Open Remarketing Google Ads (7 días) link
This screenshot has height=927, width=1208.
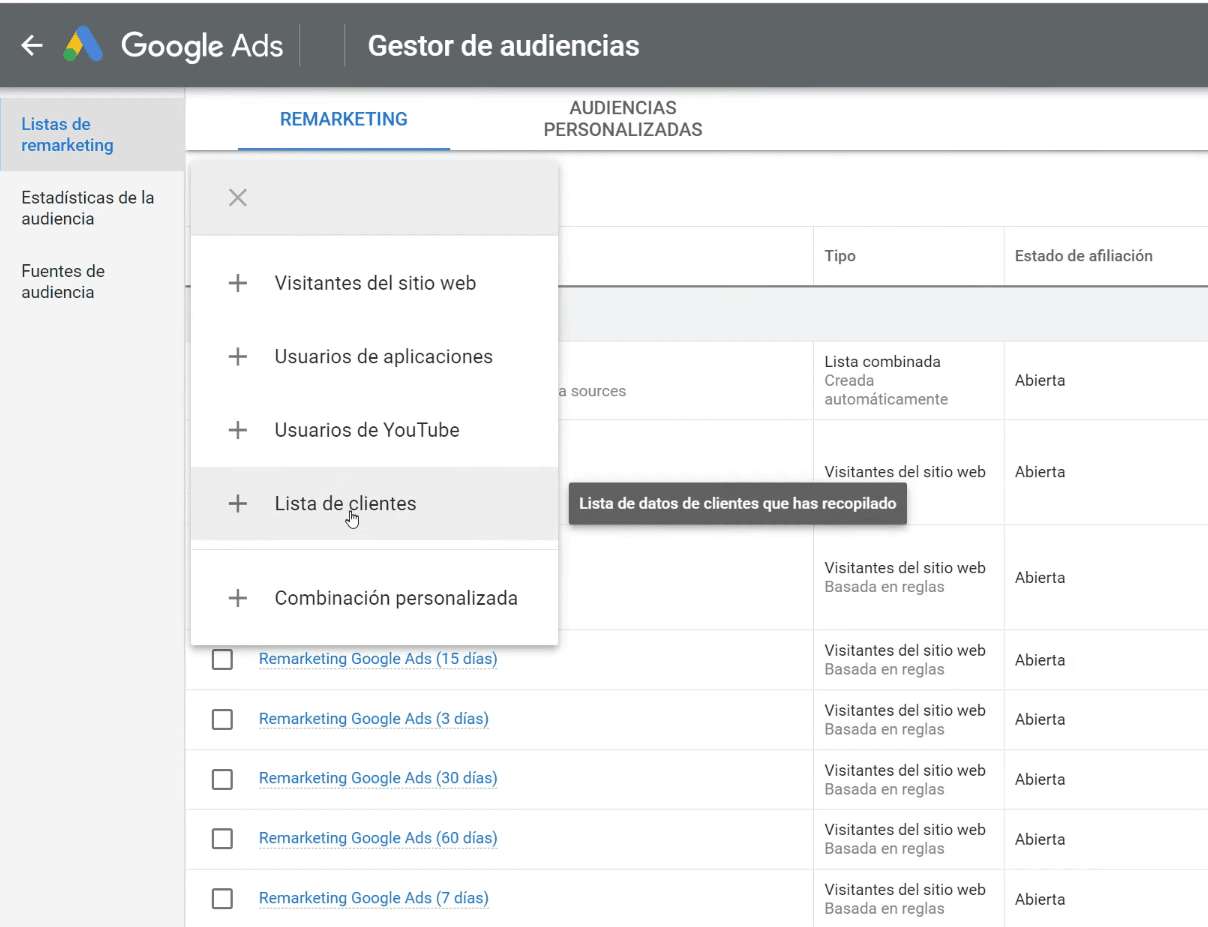(374, 898)
